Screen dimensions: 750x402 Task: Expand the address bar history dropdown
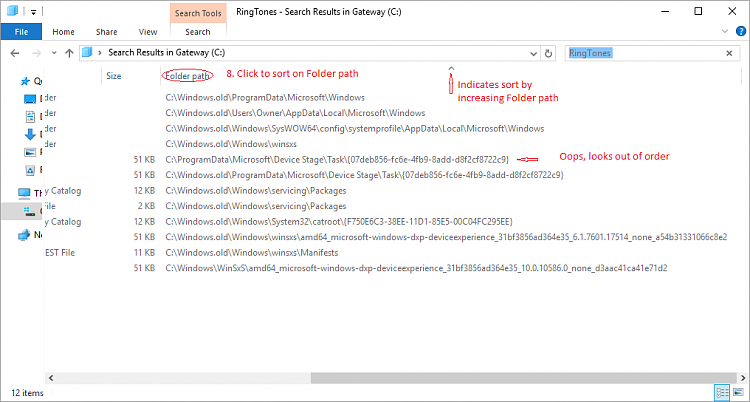pos(534,54)
